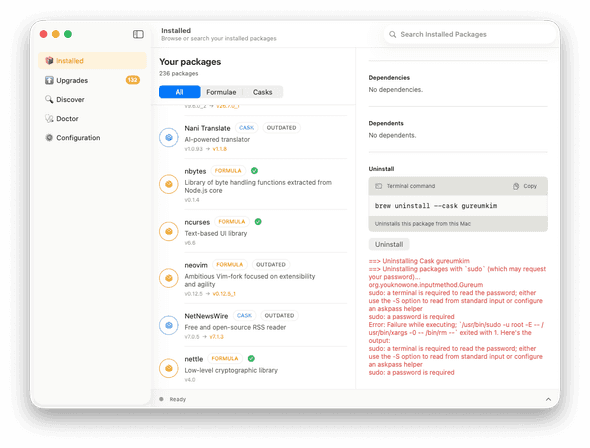Switch to the Casks filter tab

click(x=262, y=92)
